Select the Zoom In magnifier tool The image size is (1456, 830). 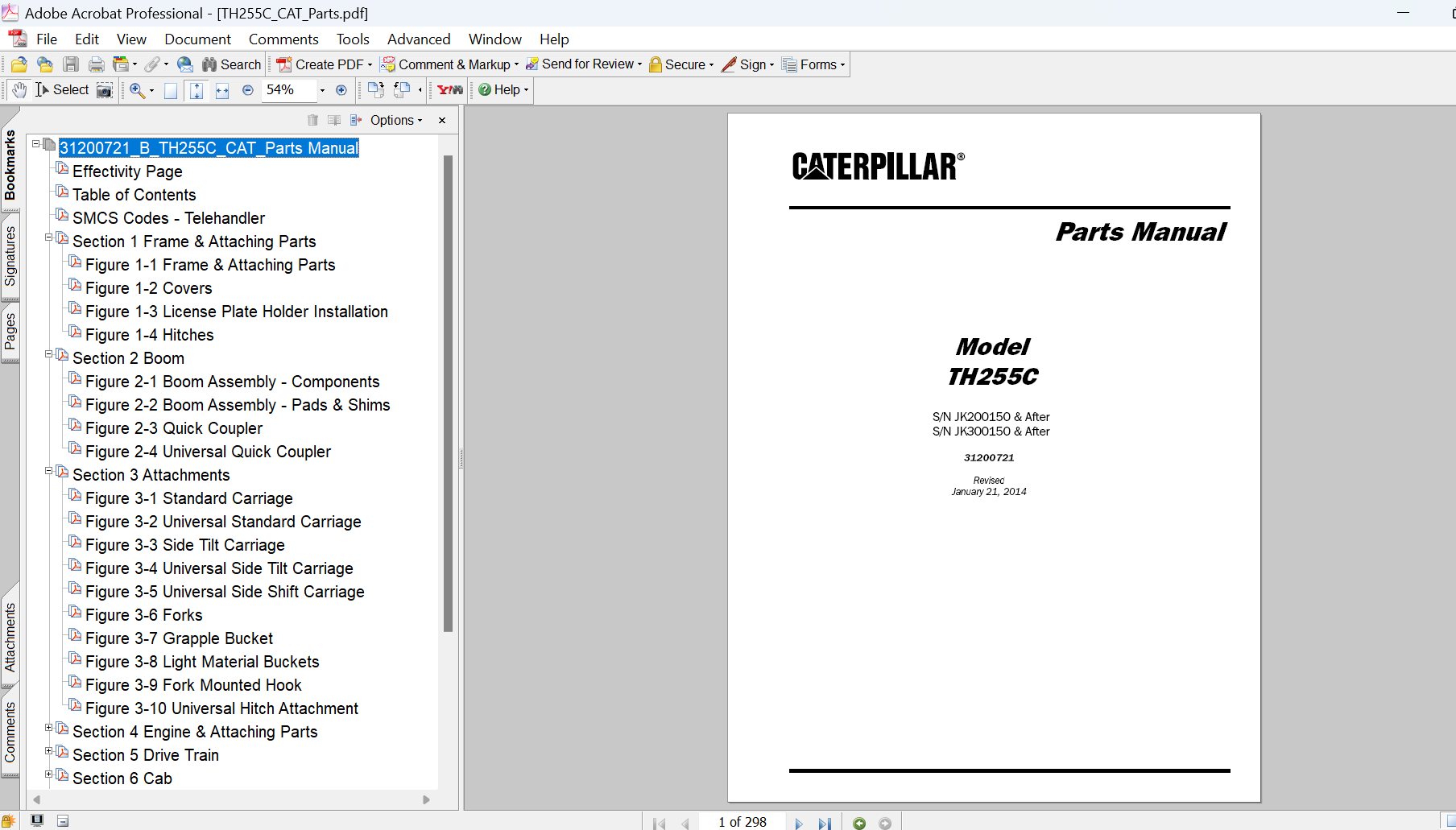(138, 90)
